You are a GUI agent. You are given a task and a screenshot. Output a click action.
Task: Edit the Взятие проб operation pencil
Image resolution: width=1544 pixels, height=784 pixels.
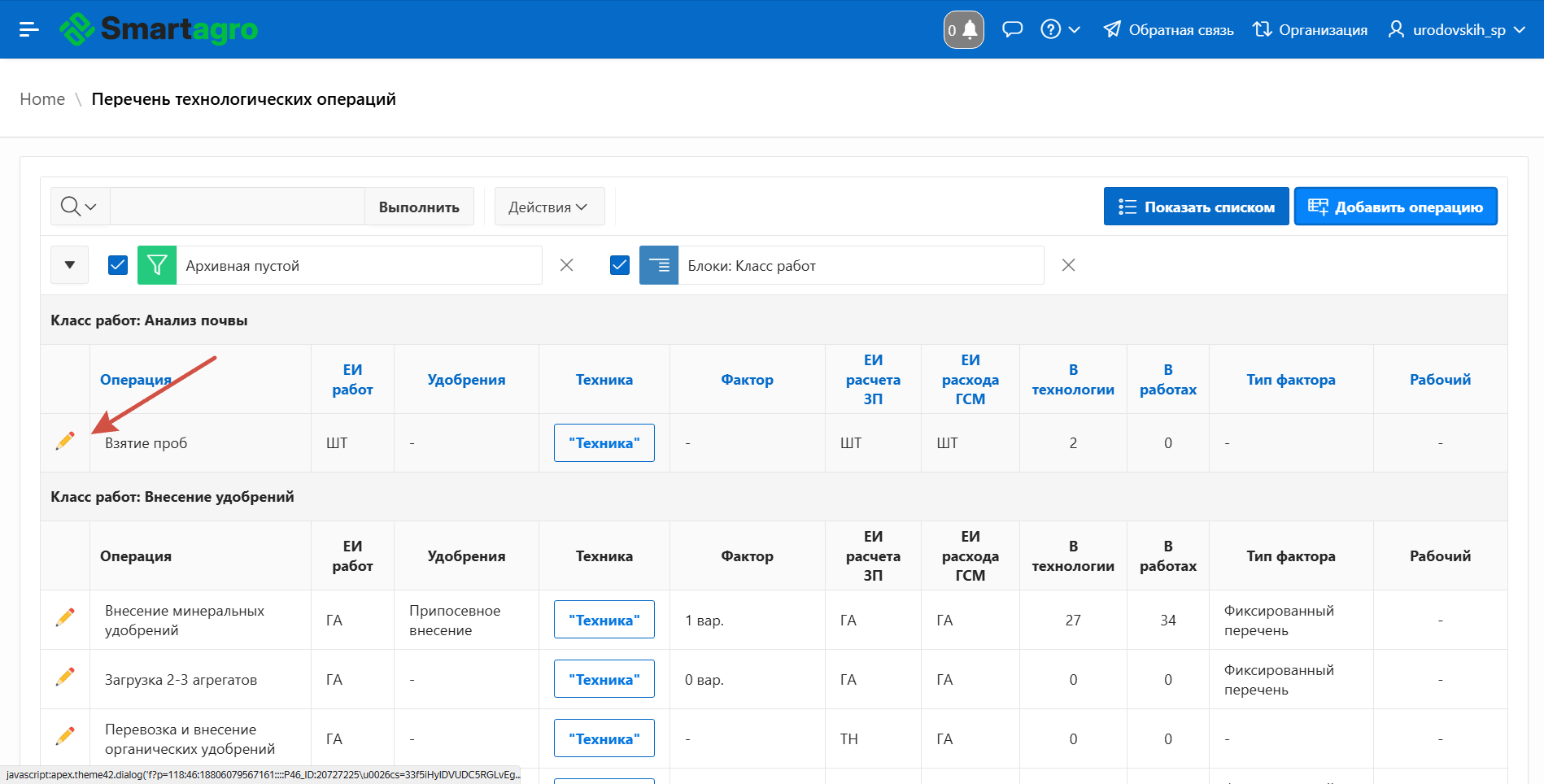pyautogui.click(x=65, y=441)
